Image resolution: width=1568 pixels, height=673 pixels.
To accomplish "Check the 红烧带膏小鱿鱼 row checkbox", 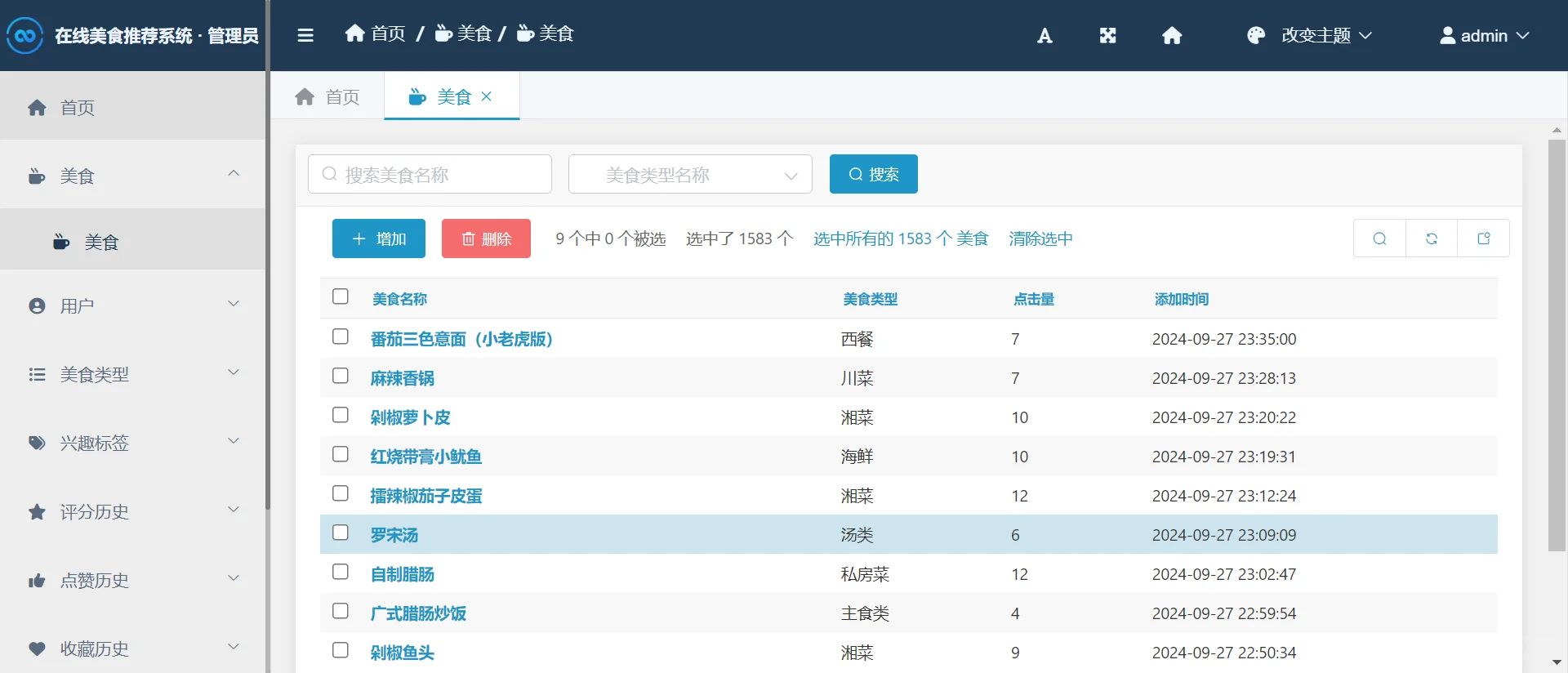I will pos(341,454).
